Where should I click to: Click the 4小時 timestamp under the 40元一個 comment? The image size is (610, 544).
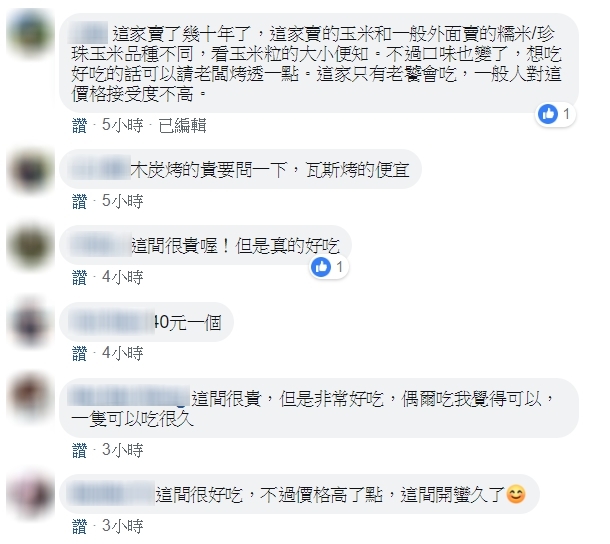pos(123,353)
